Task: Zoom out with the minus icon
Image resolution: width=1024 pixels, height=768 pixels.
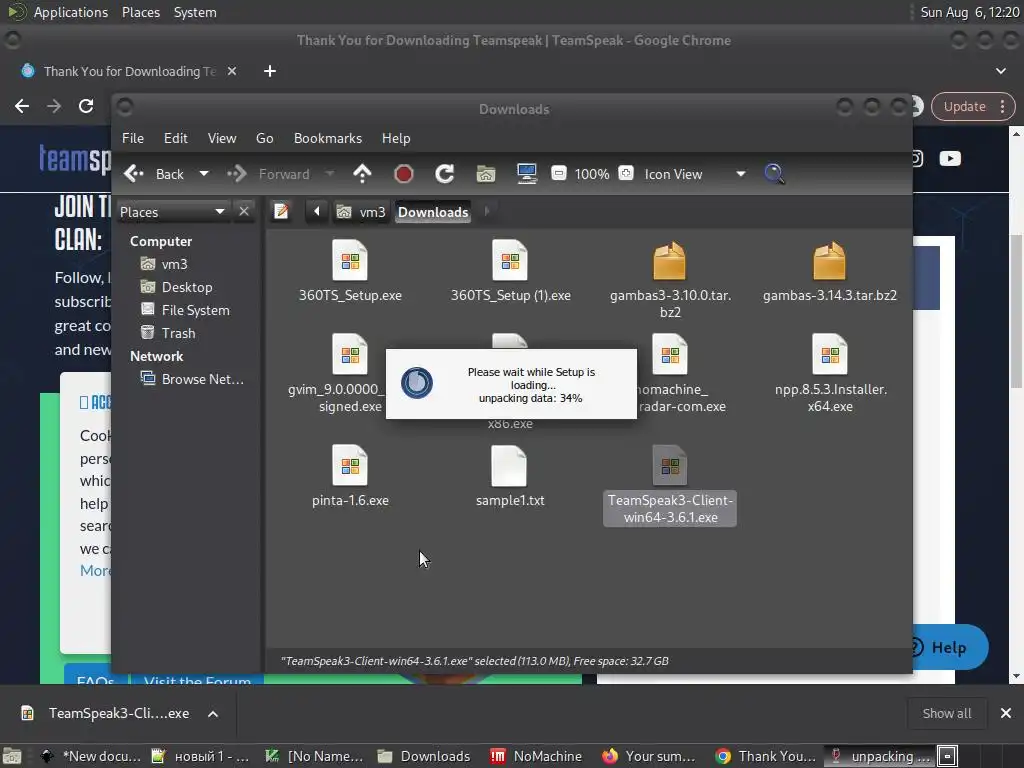Action: click(559, 173)
